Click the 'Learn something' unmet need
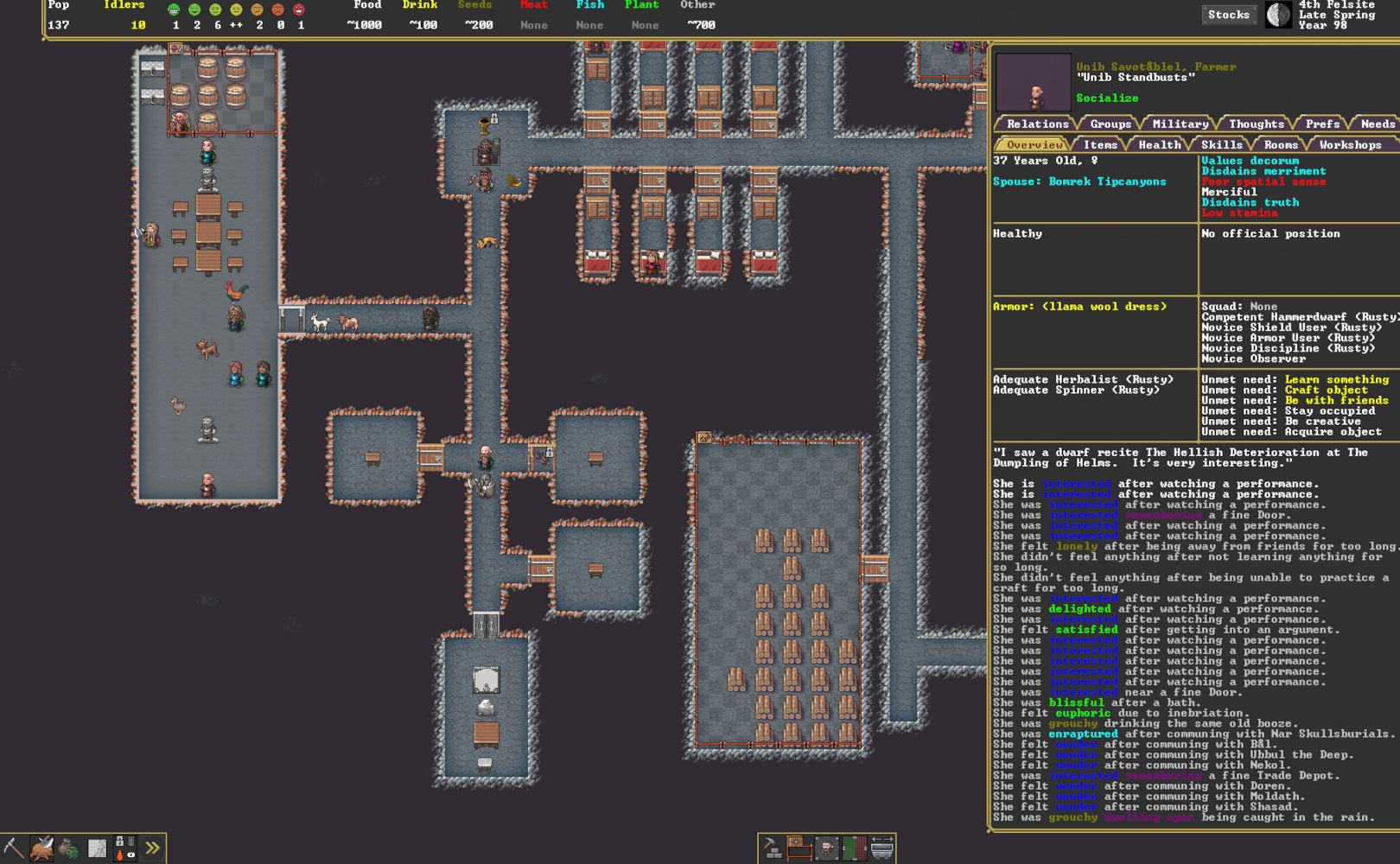The image size is (1400, 864). [1337, 379]
